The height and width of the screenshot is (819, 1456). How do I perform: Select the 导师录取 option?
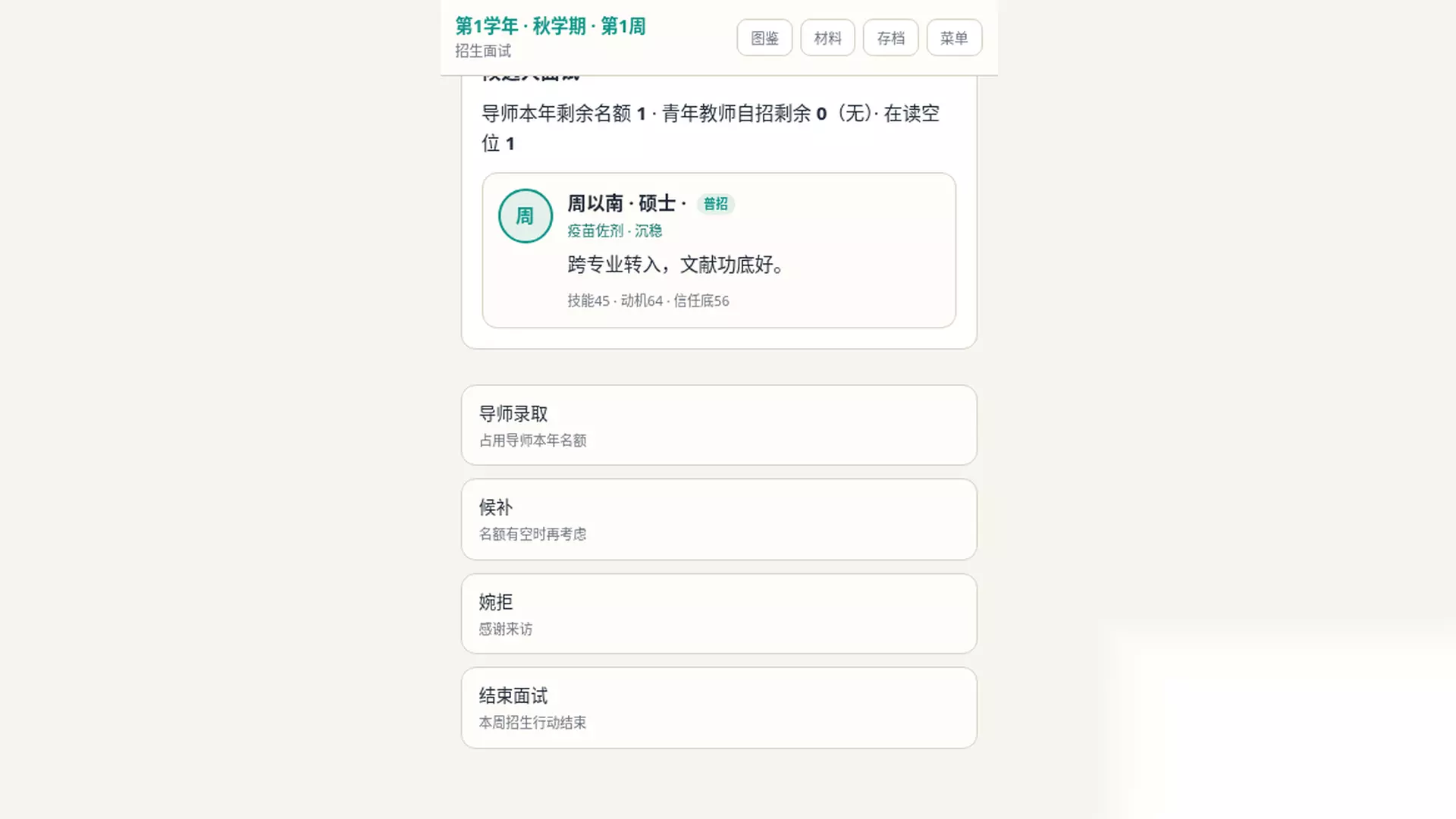tap(719, 425)
